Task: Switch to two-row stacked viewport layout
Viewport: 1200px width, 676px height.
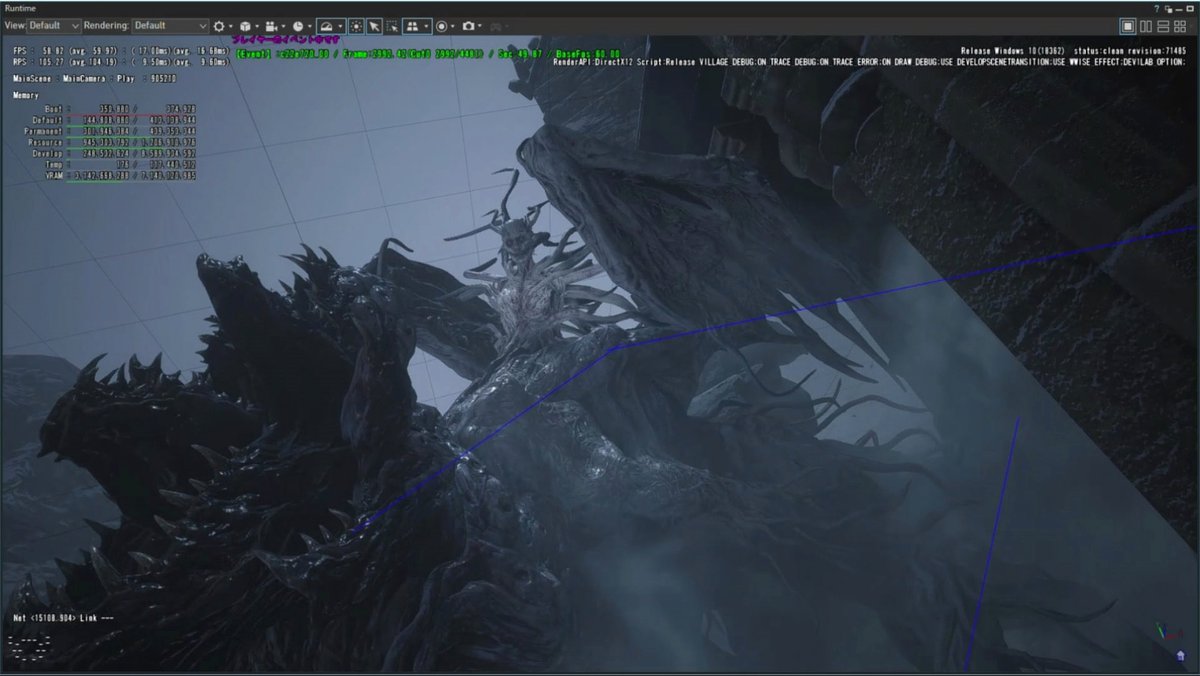Action: (x=1163, y=26)
